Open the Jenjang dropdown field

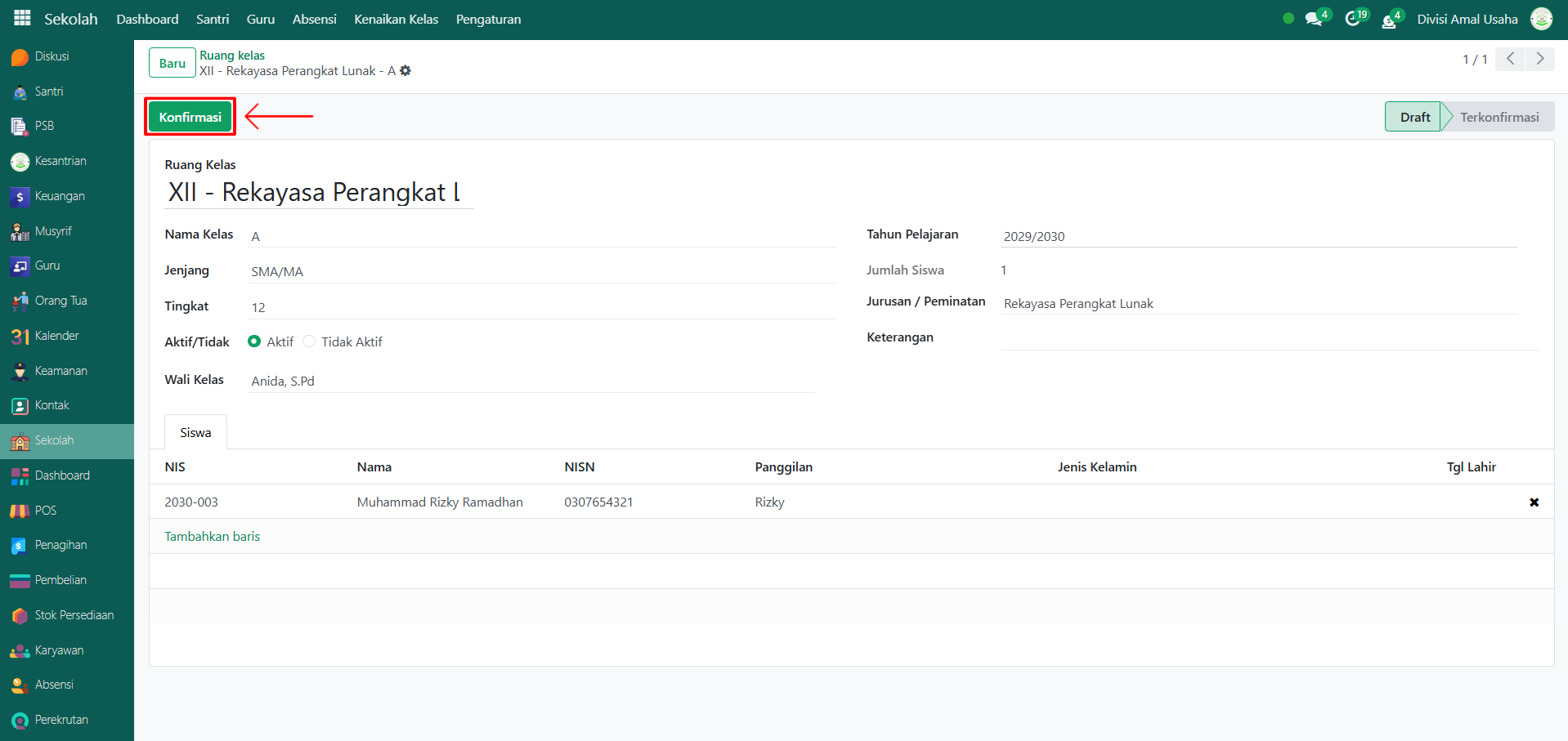(x=541, y=271)
